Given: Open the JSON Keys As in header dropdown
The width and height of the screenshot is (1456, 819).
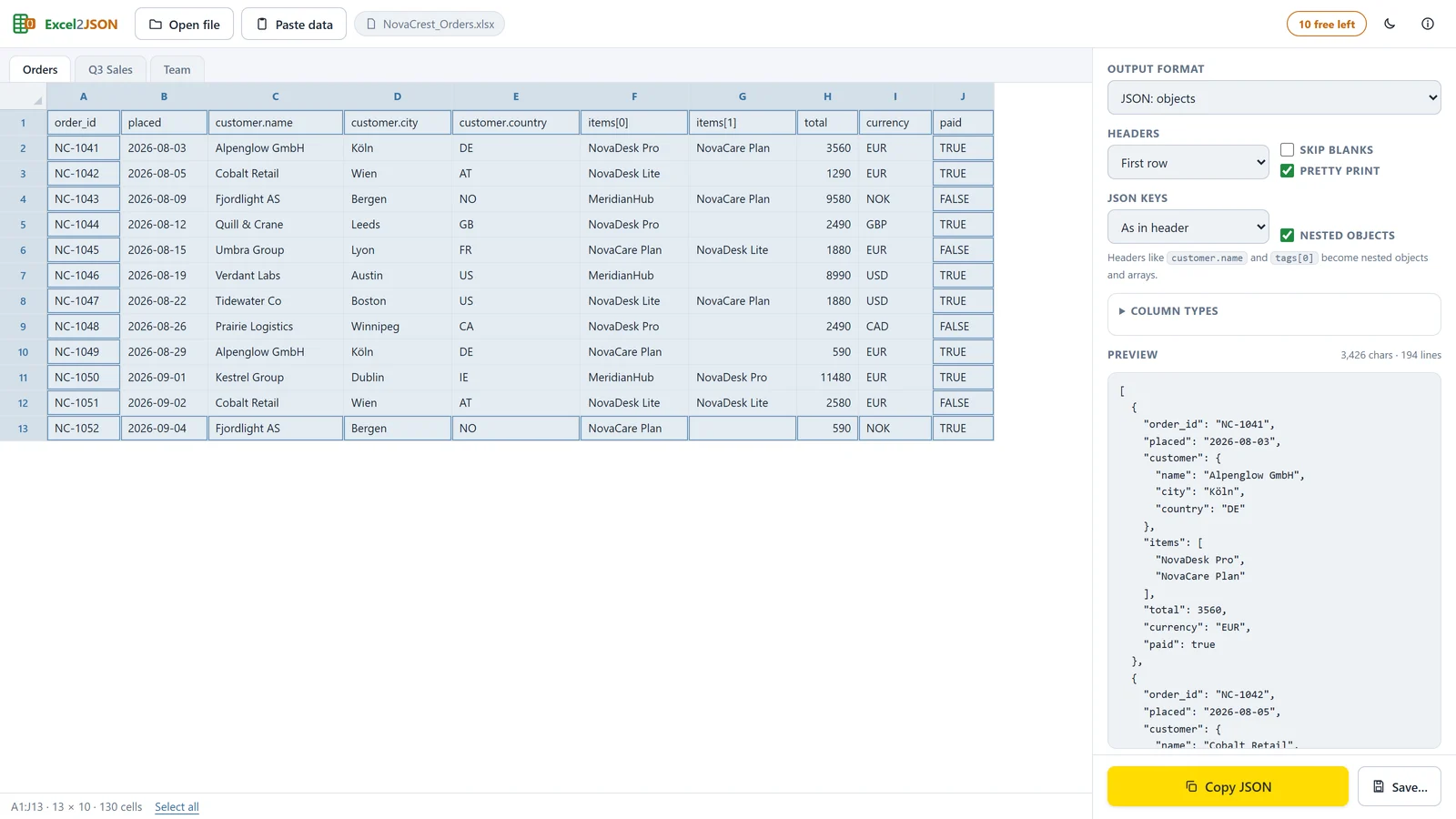Looking at the screenshot, I should click(x=1188, y=227).
